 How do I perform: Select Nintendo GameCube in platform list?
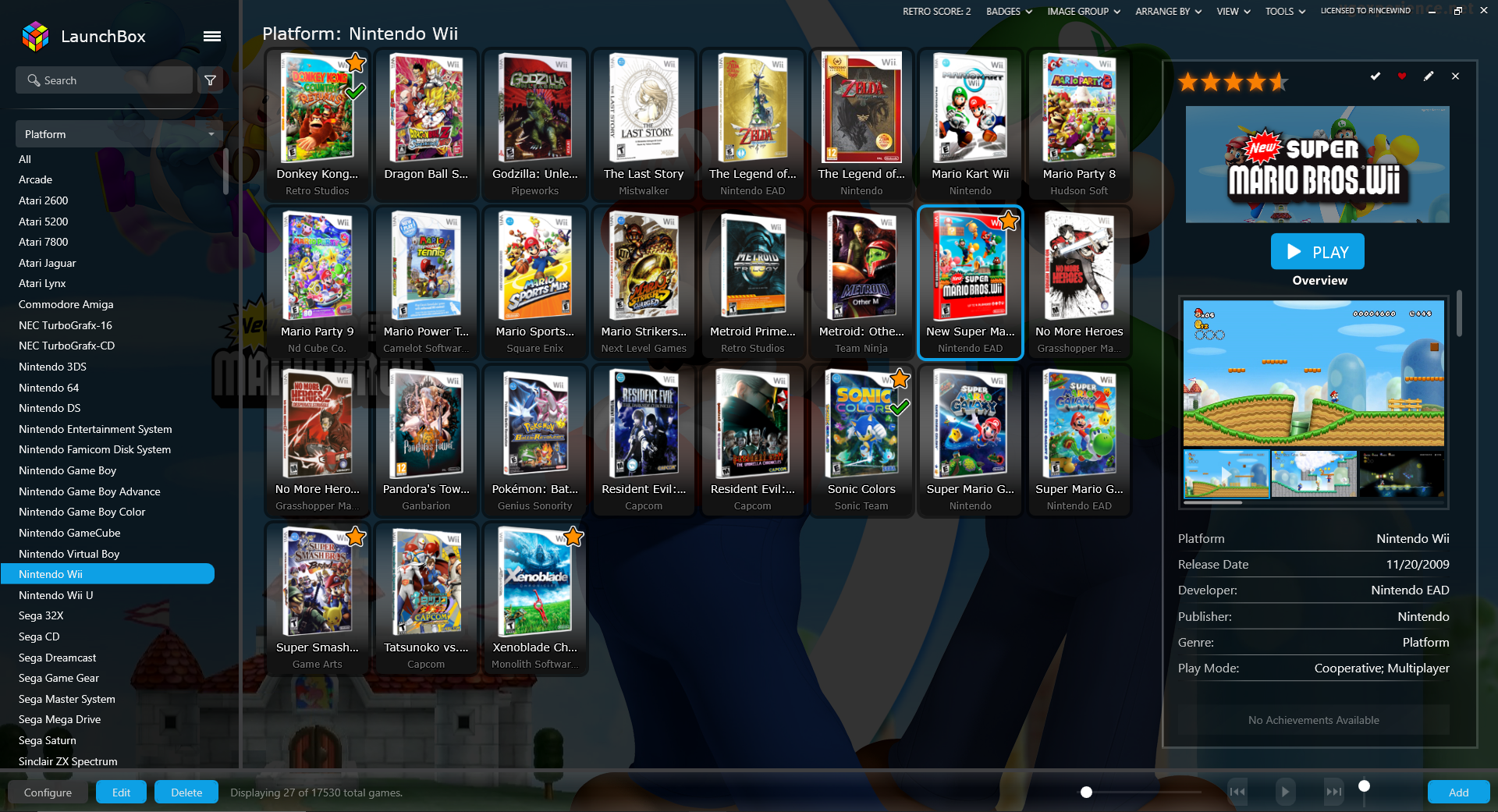pyautogui.click(x=69, y=533)
